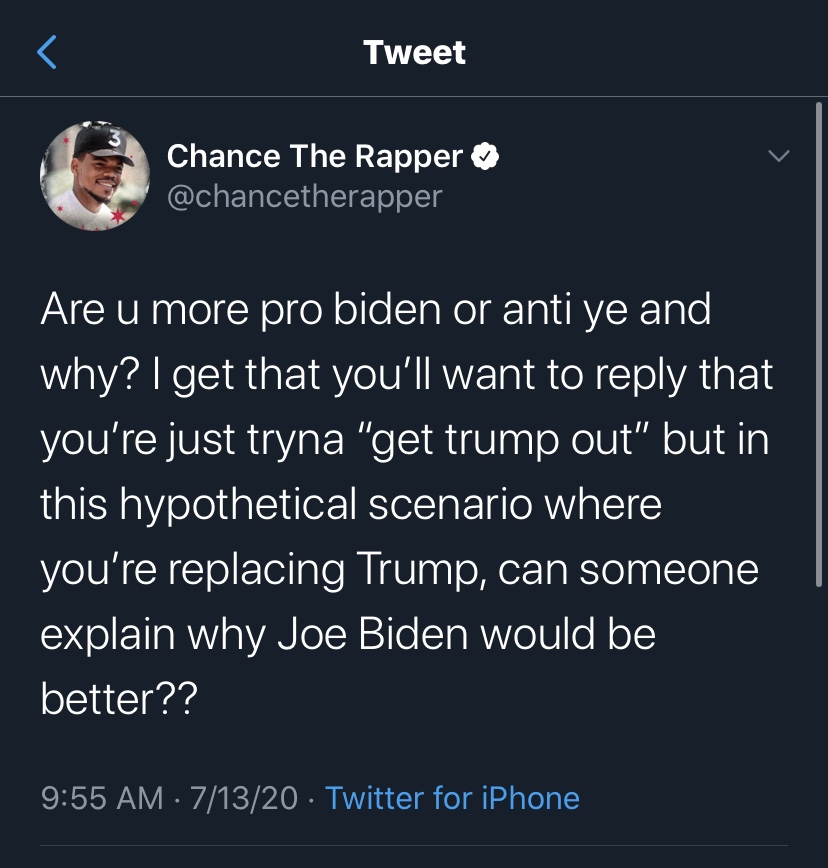Open Chance The Rapper's profile picture

pyautogui.click(x=94, y=176)
